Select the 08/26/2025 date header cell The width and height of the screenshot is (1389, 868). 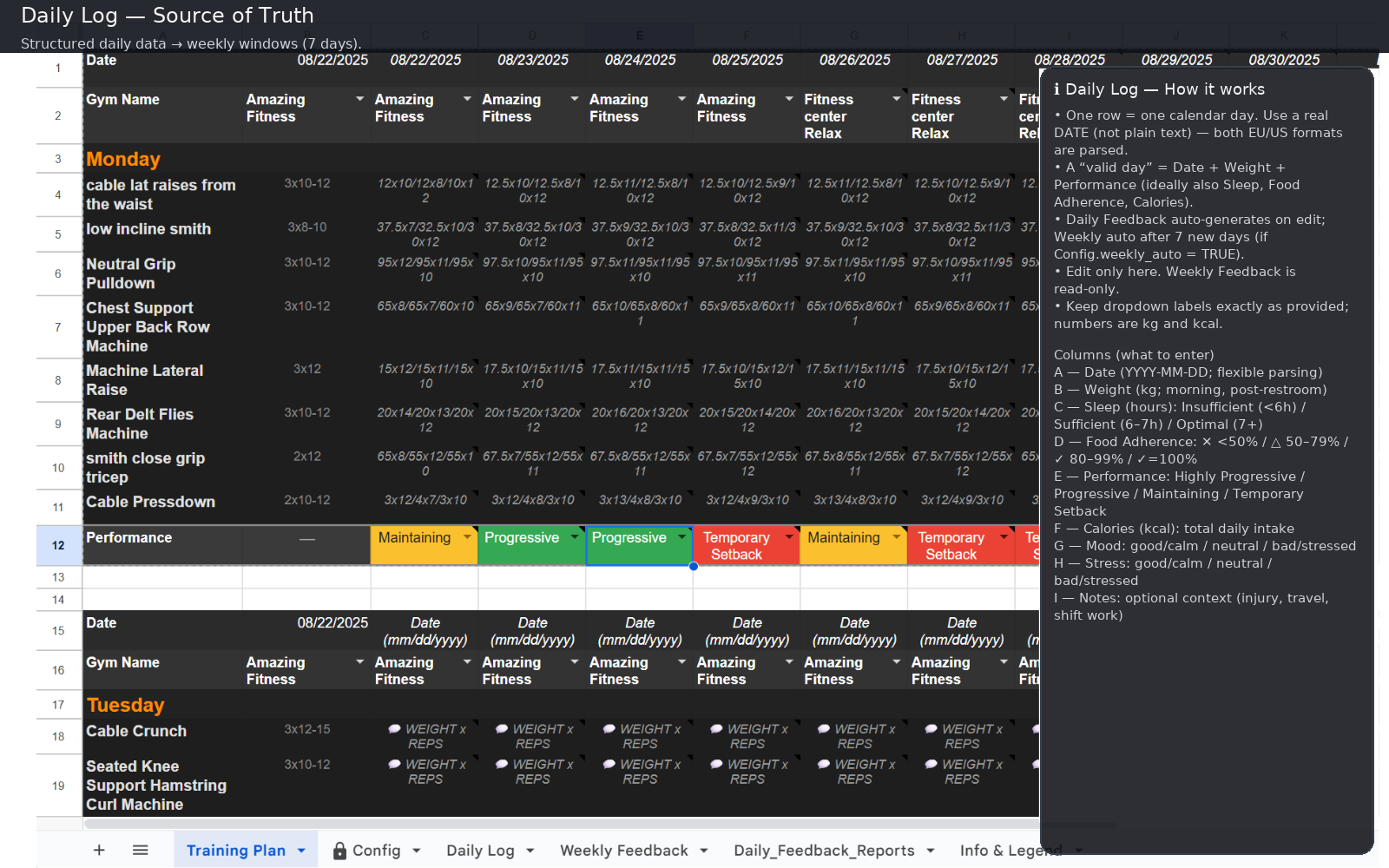[854, 69]
